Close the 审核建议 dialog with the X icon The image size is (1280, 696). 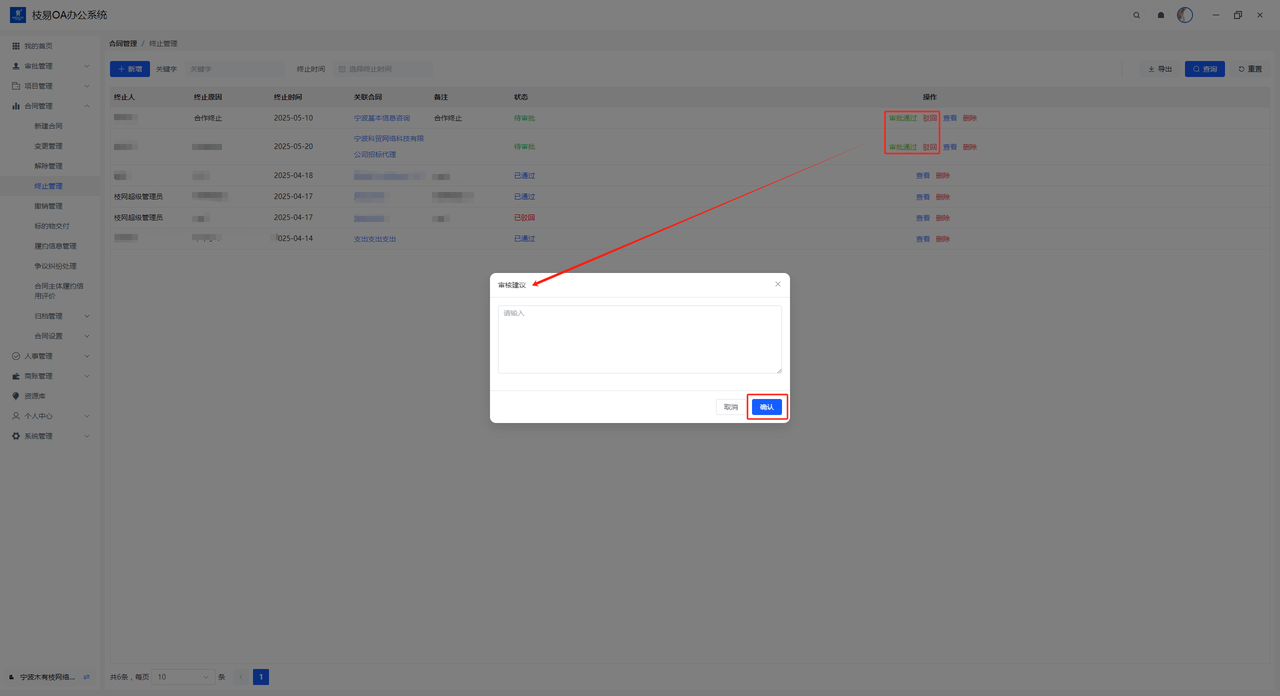(778, 284)
